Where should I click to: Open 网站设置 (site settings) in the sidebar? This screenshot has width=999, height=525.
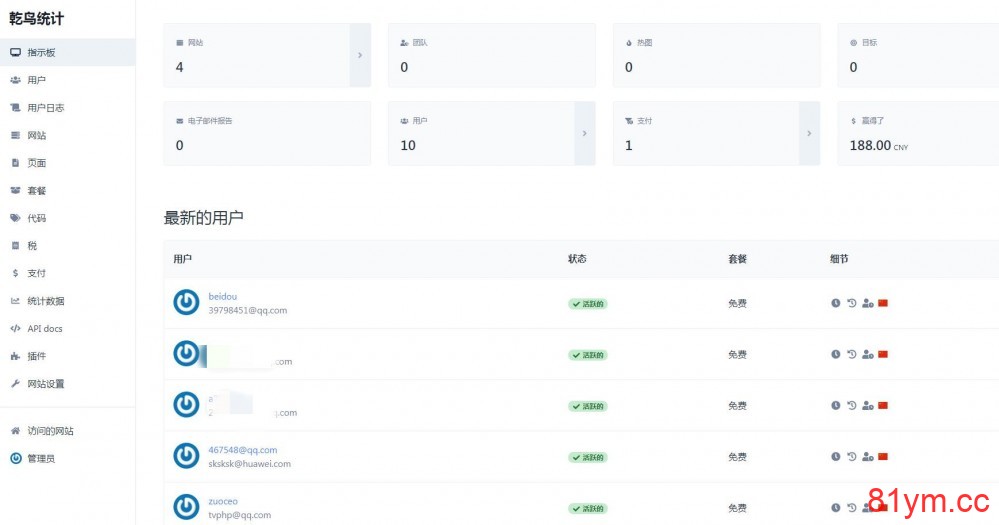(x=45, y=384)
